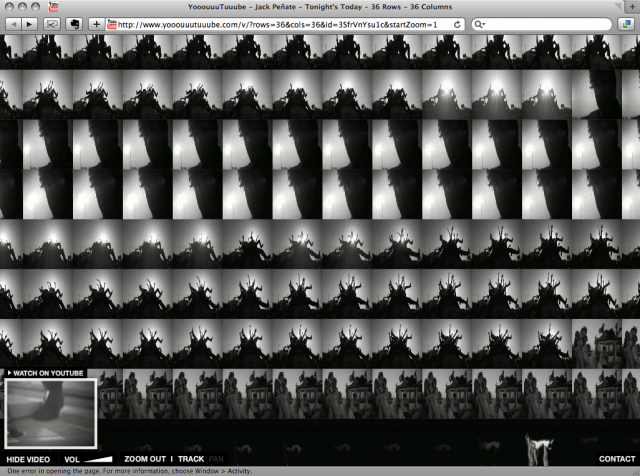Screen dimensions: 640x476
Task: Click the play triangle beside WATCH ON YOUTUBE
Action: pyautogui.click(x=9, y=373)
